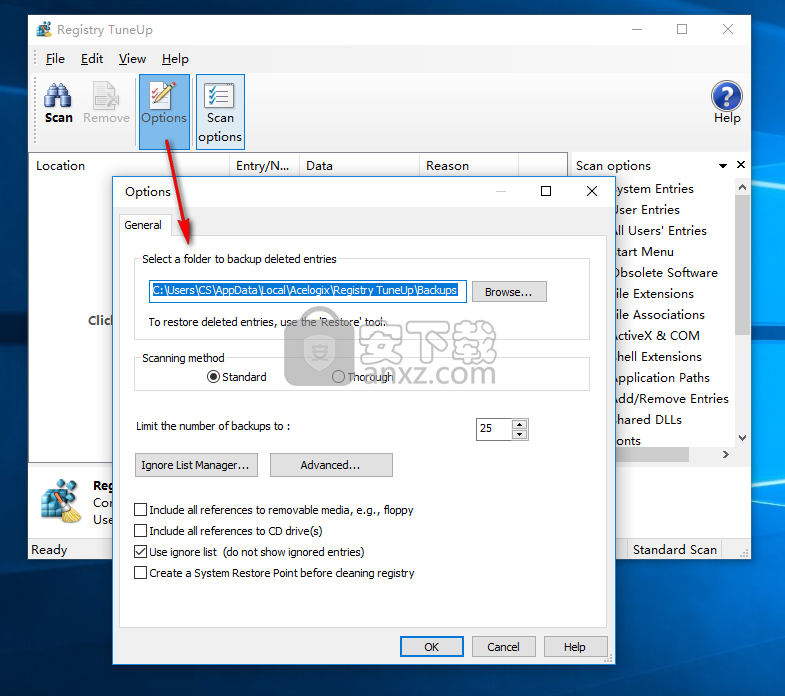Decrease the backups limit with down arrow

click(x=520, y=434)
